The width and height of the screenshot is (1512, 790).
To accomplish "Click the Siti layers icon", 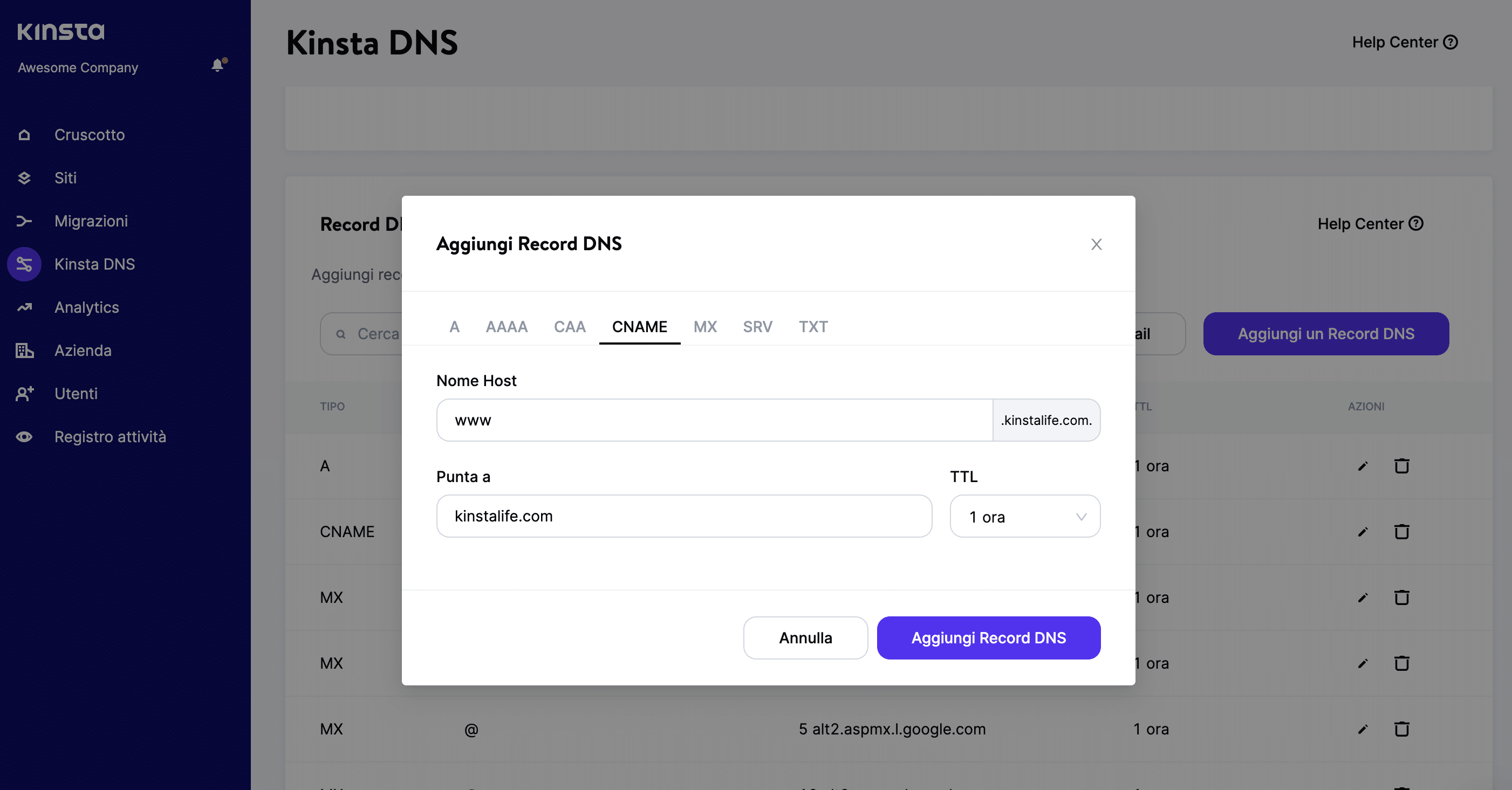I will 24,178.
